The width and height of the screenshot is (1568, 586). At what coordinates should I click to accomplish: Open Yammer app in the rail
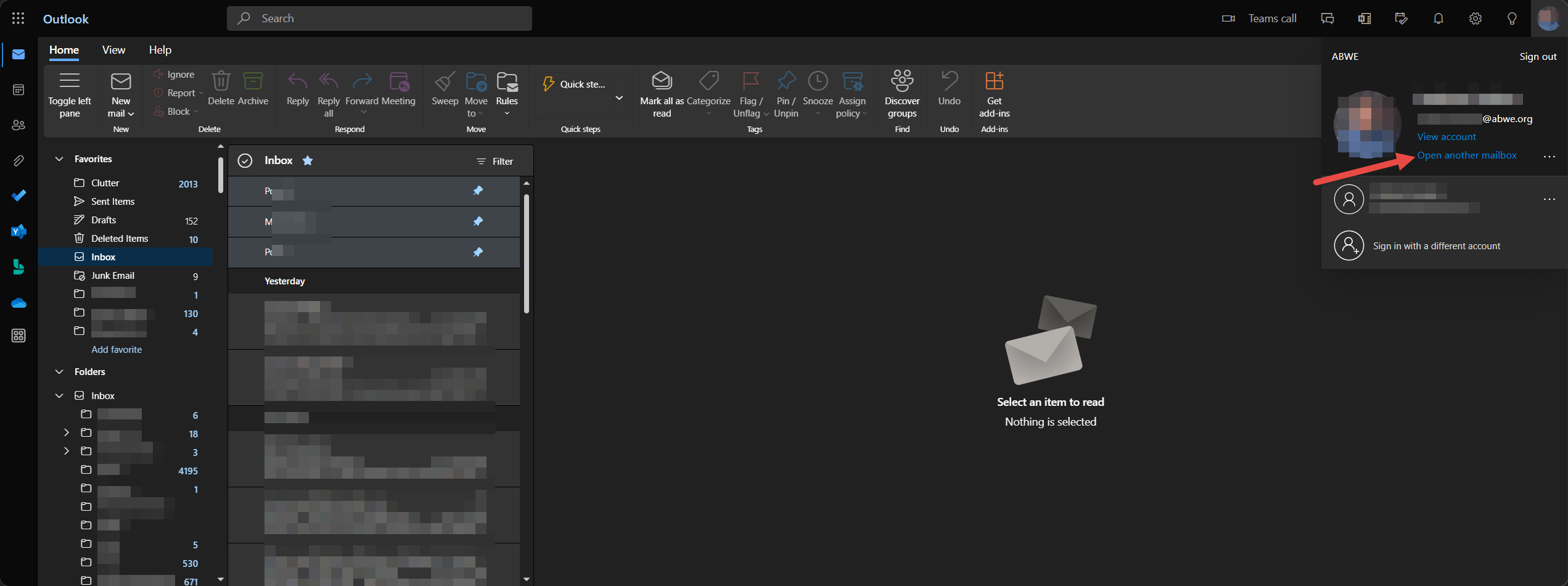tap(18, 231)
